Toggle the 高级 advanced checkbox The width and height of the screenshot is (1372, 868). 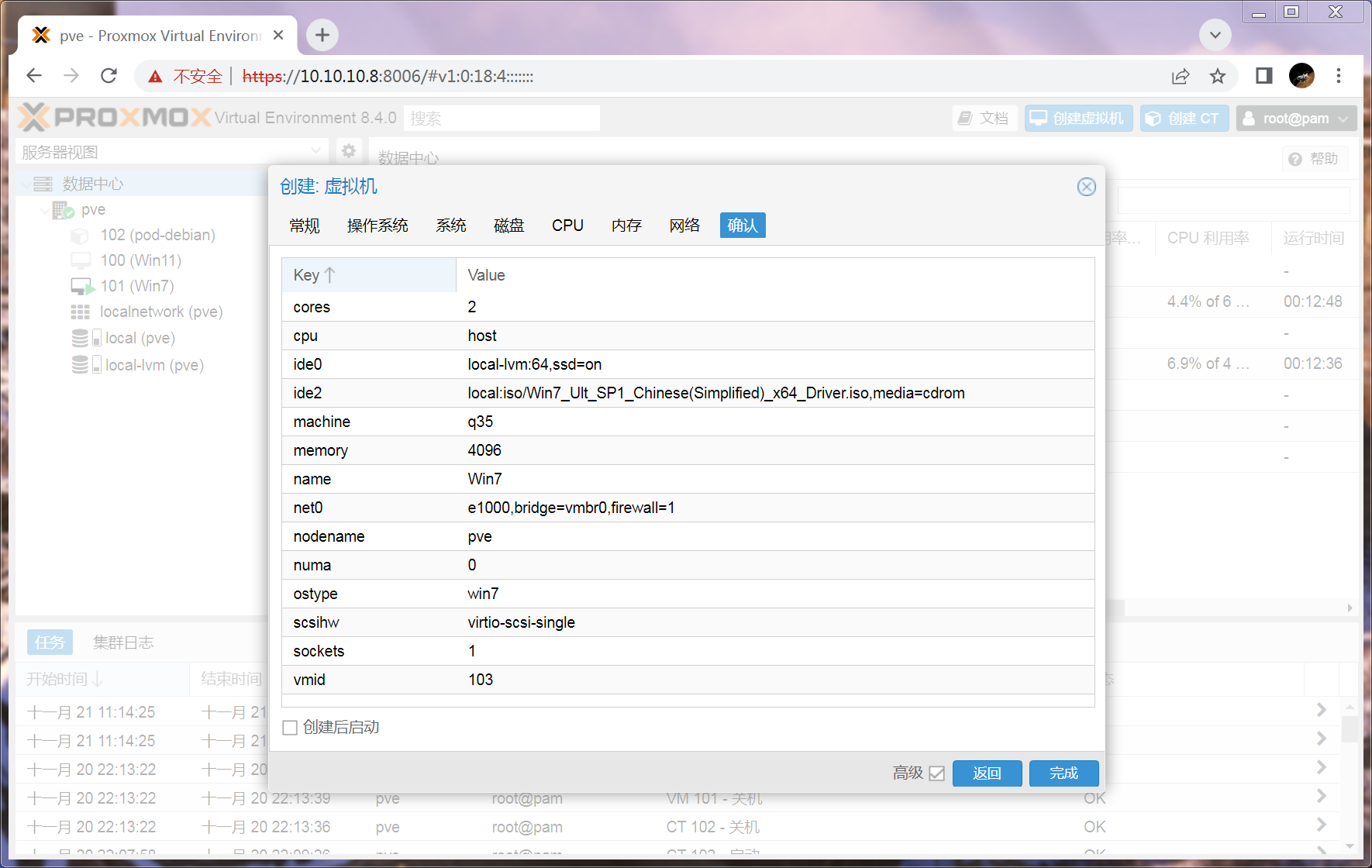[936, 773]
